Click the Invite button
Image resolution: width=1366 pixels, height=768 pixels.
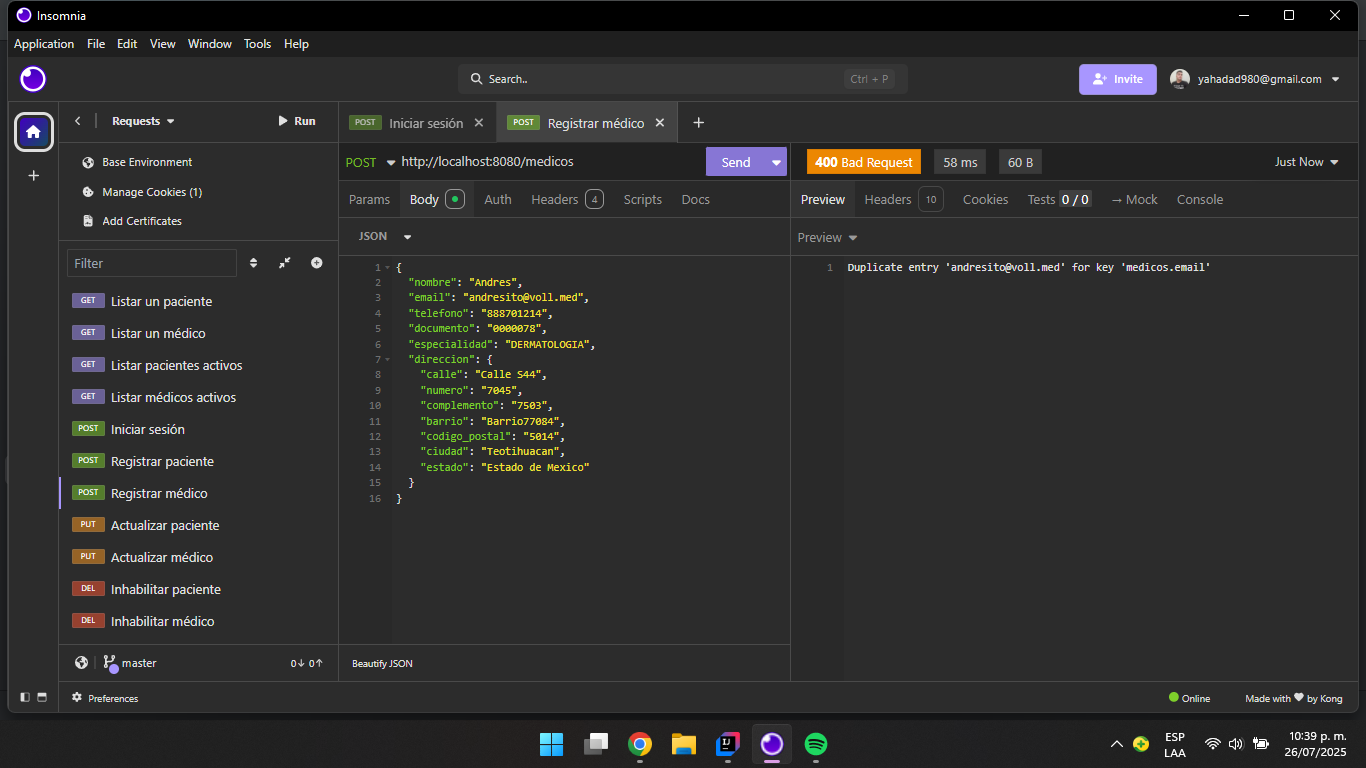(1117, 79)
